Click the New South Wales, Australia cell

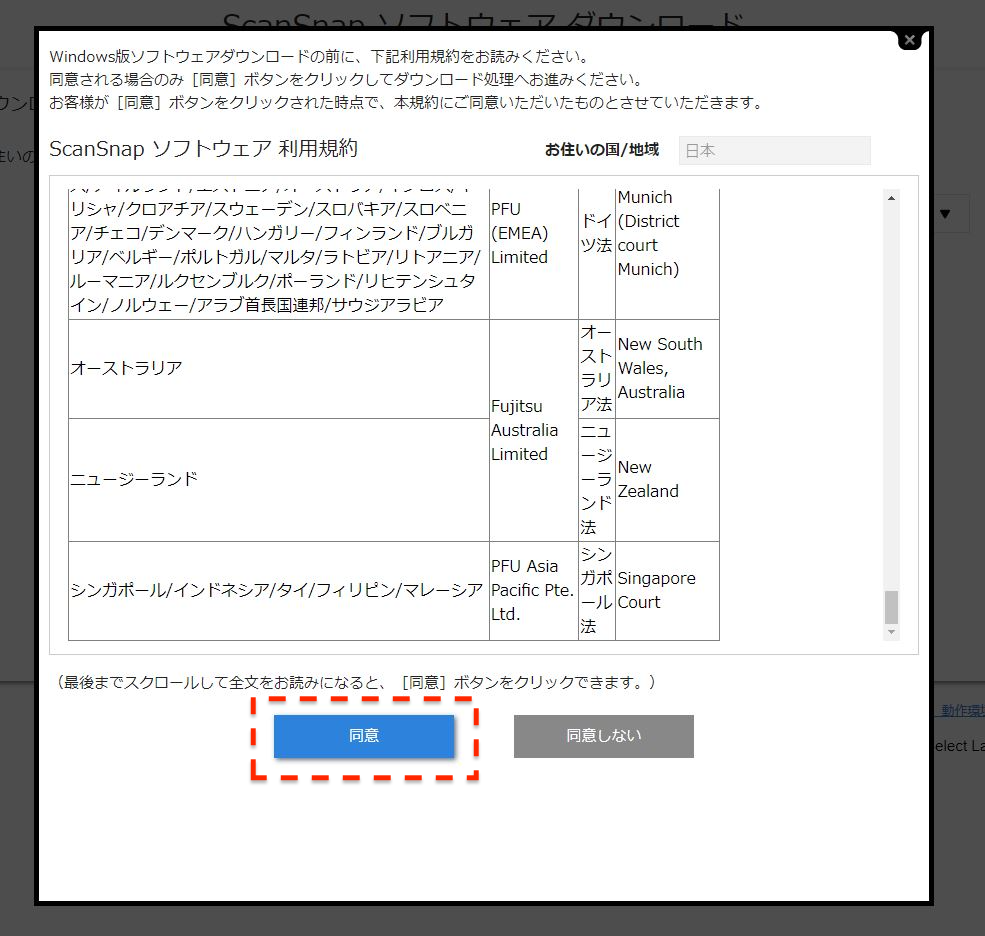click(x=667, y=369)
